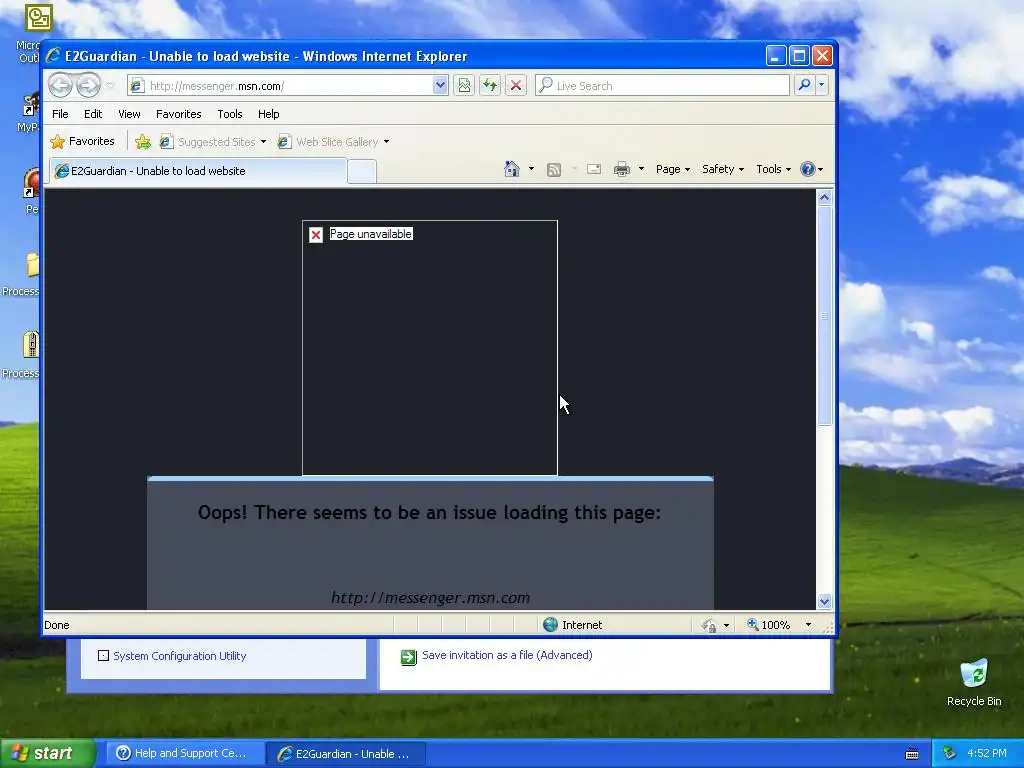1024x768 pixels.
Task: Click the Internet zone globe icon
Action: pyautogui.click(x=551, y=625)
